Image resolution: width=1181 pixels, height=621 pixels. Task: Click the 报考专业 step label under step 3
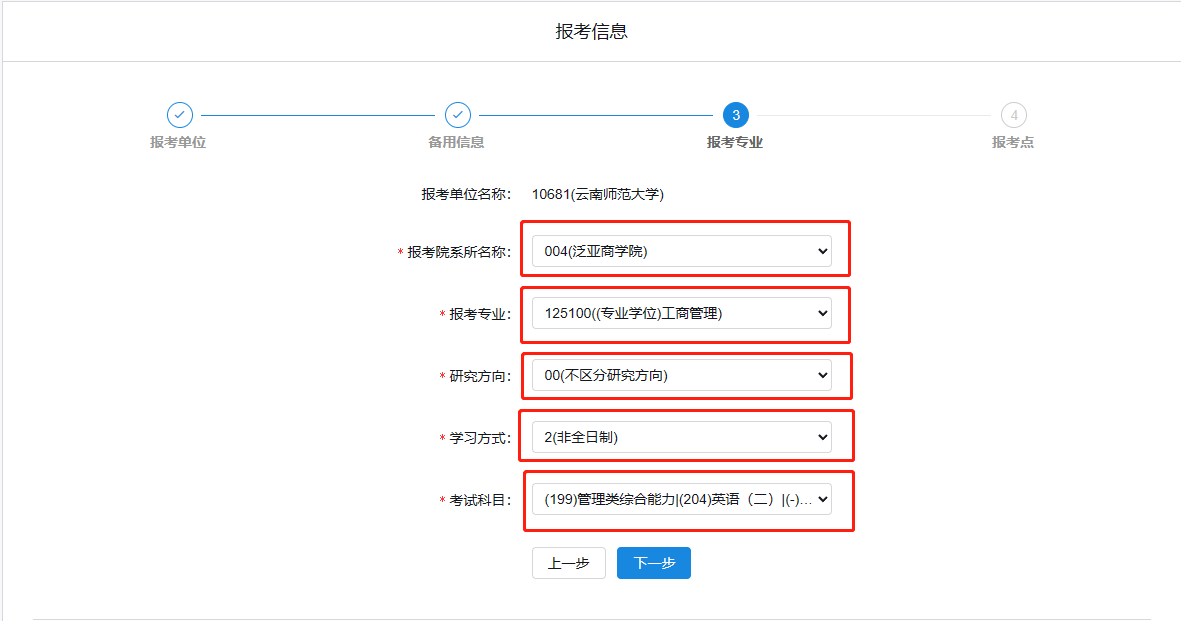[734, 142]
